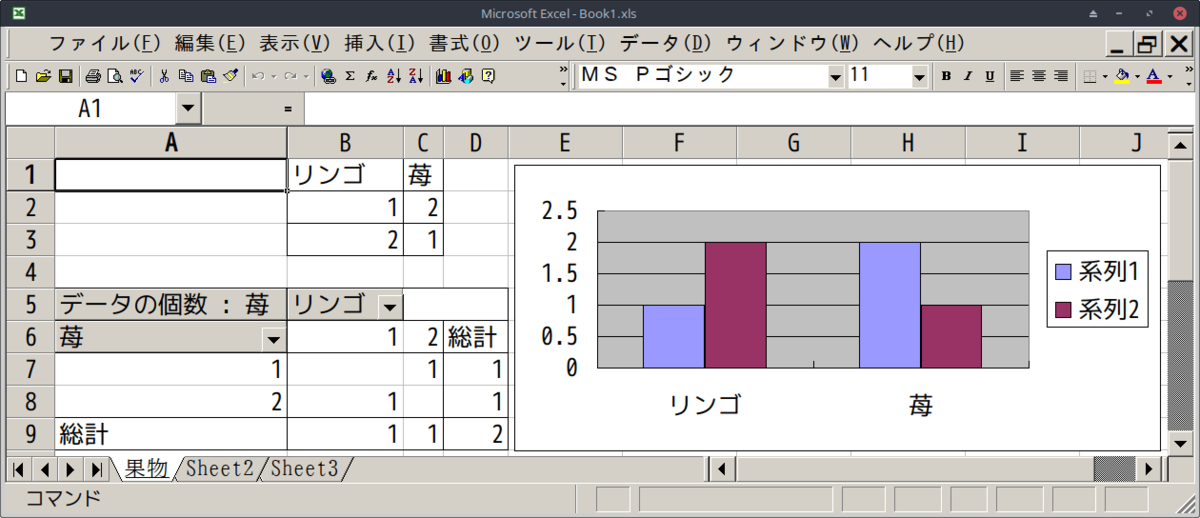Screen dimensions: 1200x518
Task: Click the horizontal scrollbar right arrow
Action: click(1151, 468)
